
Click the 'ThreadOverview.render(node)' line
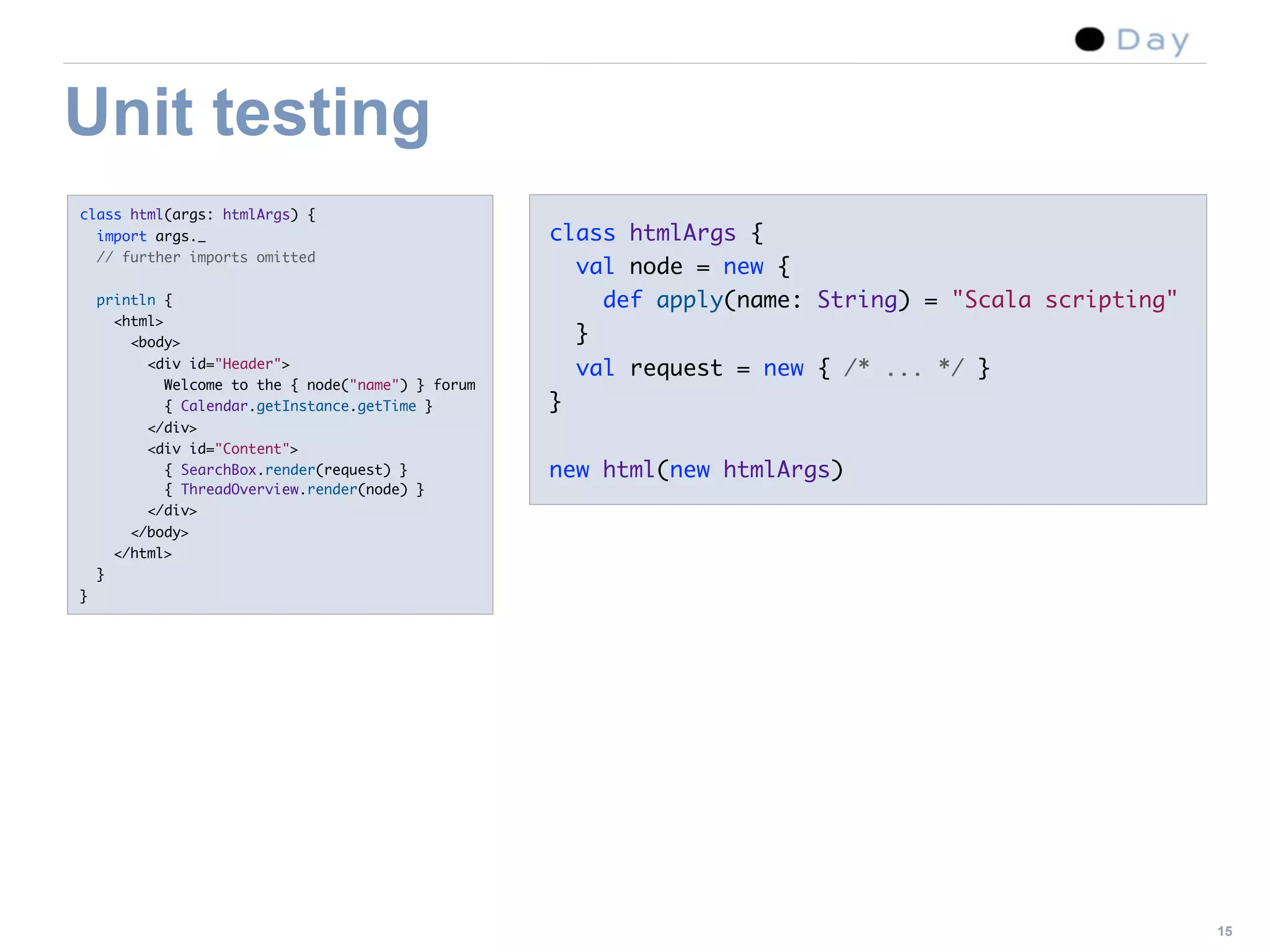click(294, 490)
